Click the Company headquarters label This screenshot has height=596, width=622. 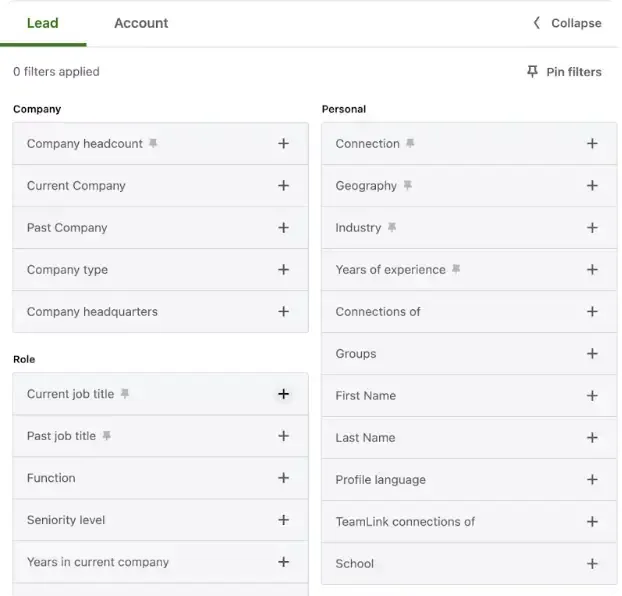[92, 312]
